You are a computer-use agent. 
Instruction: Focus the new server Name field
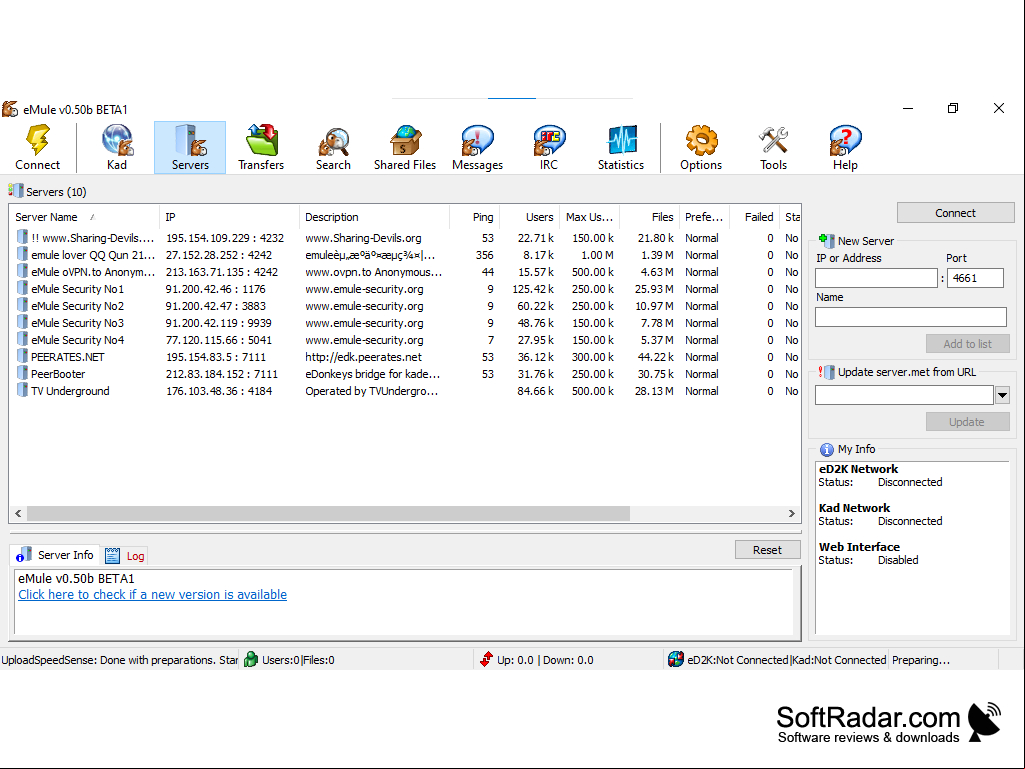point(911,317)
